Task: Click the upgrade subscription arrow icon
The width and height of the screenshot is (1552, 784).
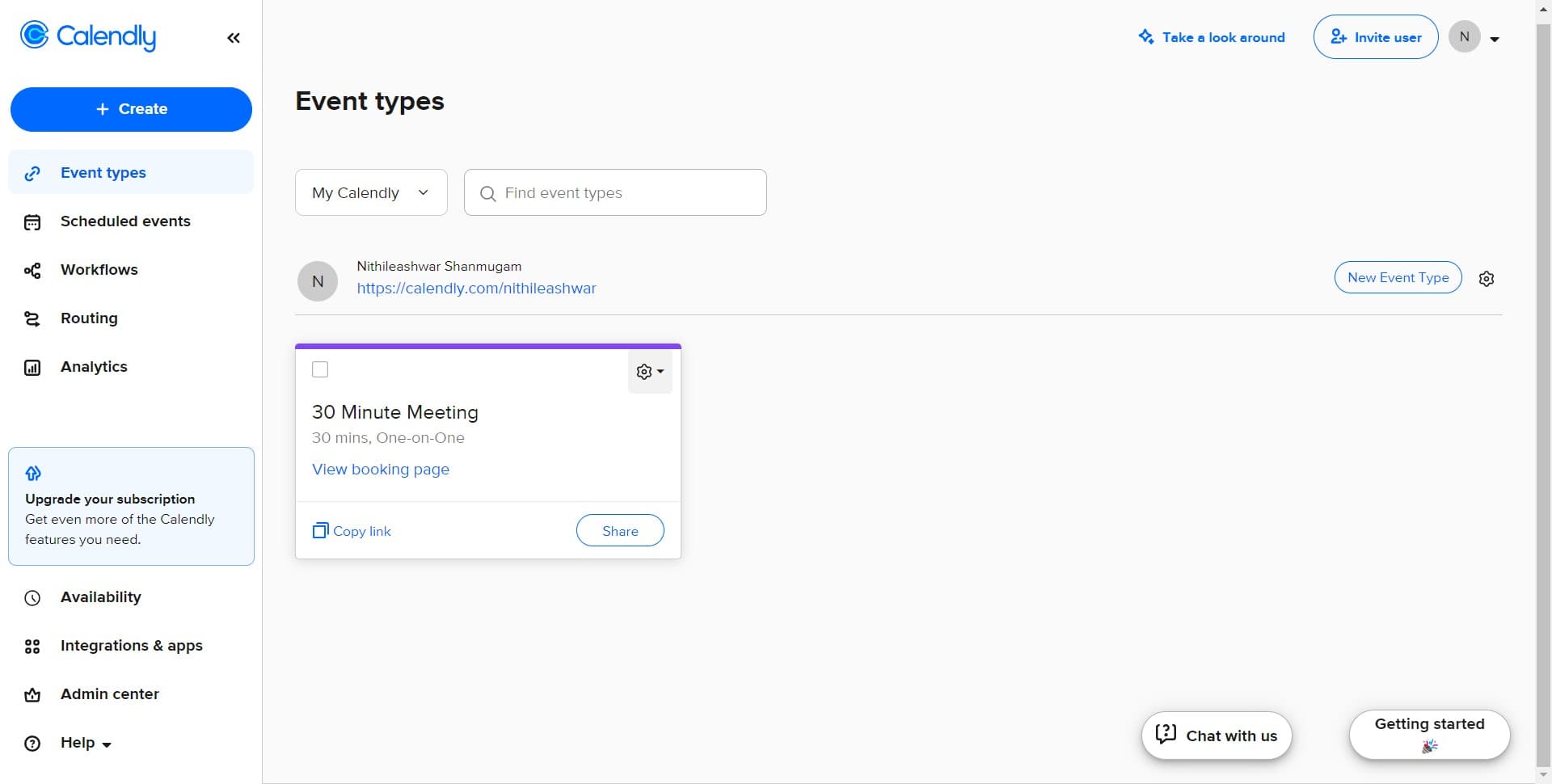Action: [x=33, y=473]
